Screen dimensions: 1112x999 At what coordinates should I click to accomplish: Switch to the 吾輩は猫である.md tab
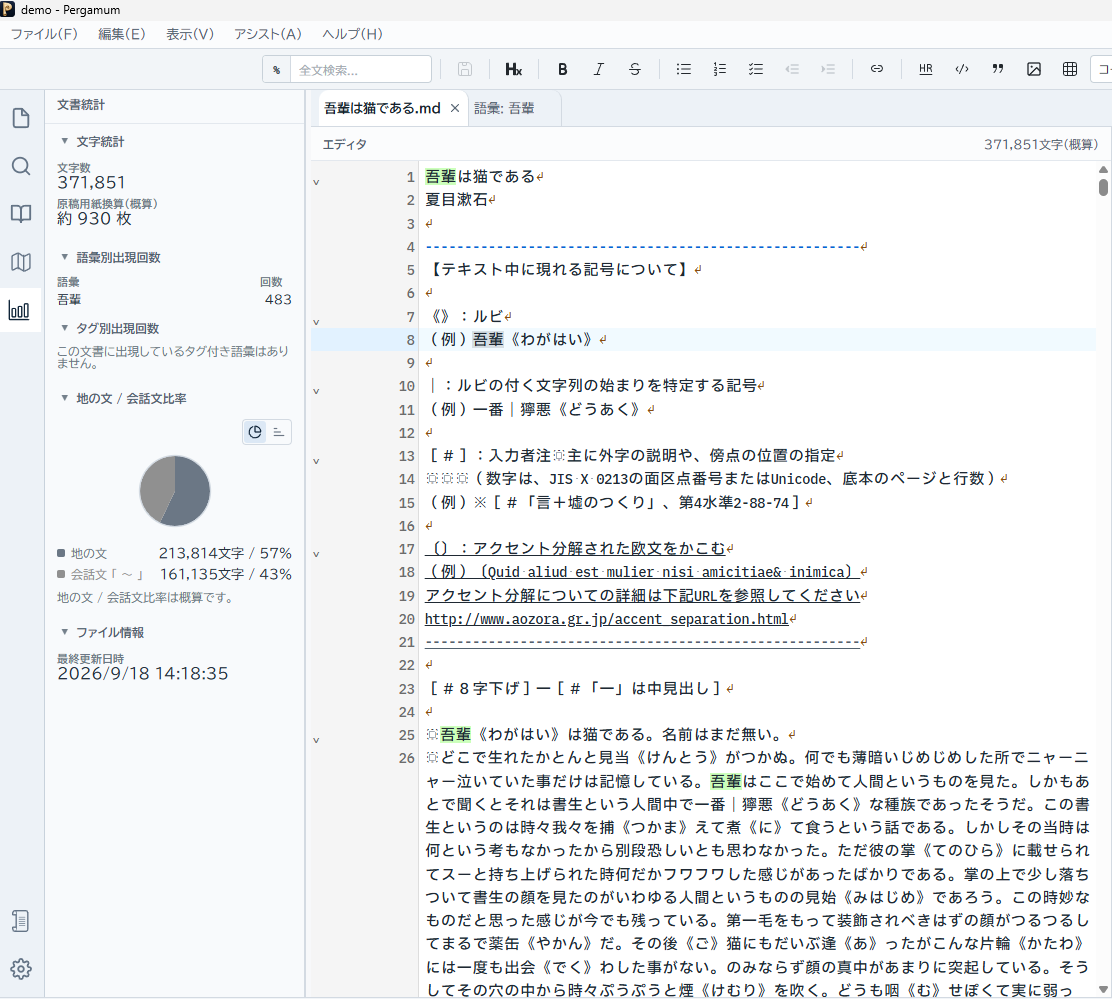[382, 108]
